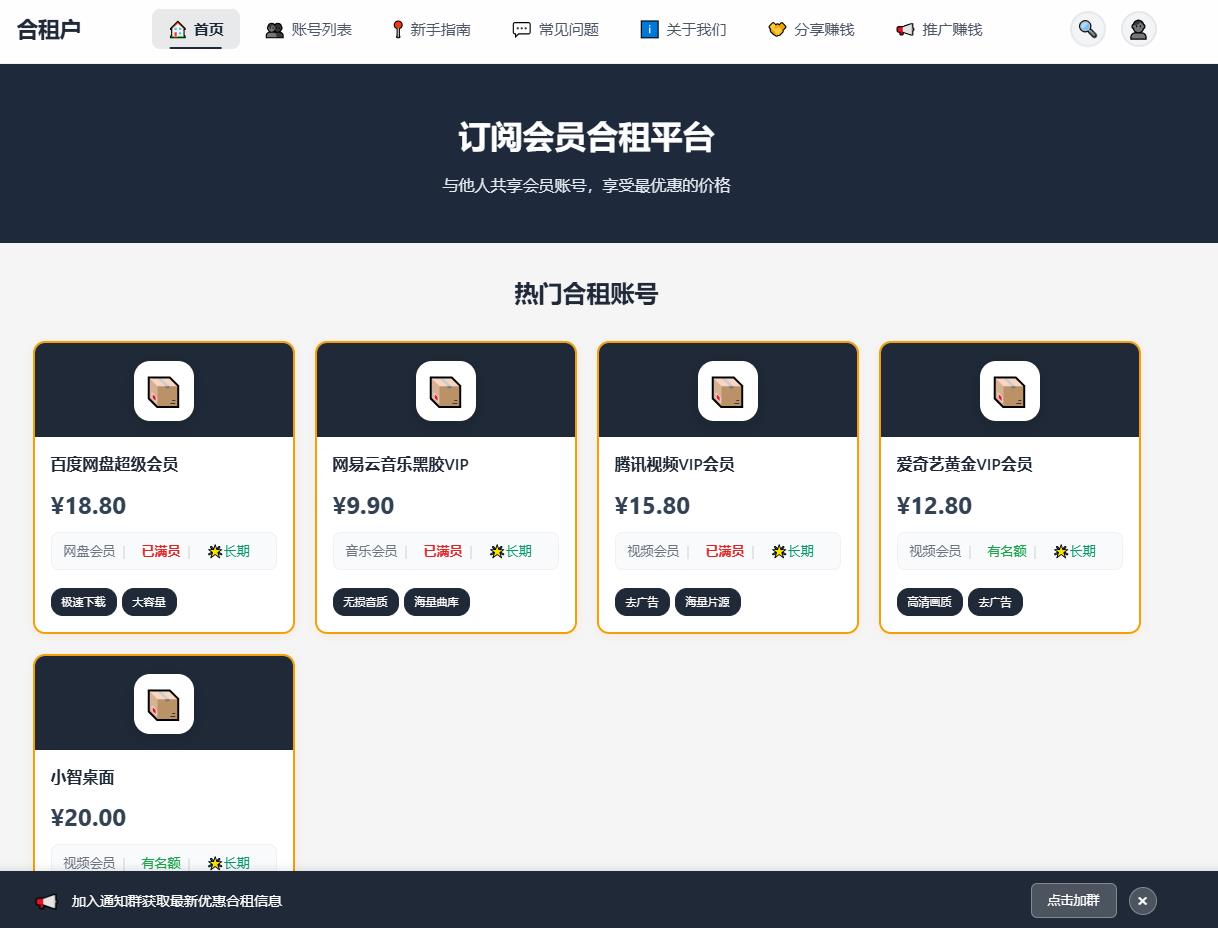Screen dimensions: 1218x928
Task: Click the 无损音质 tag
Action: pyautogui.click(x=366, y=602)
